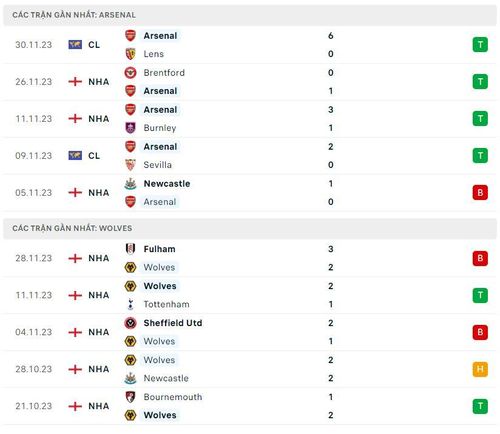This screenshot has height=434, width=500.
Task: Click orange H badge for Wolves vs Newcastle
Action: tap(480, 369)
